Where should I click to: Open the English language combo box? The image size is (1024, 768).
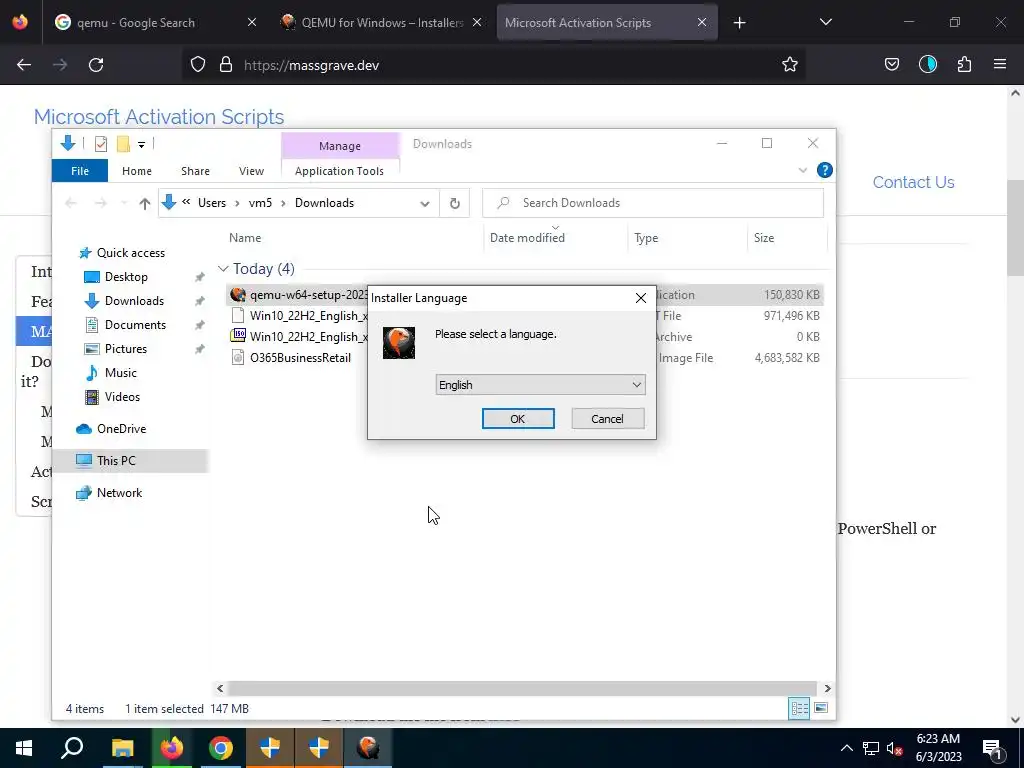(x=540, y=385)
